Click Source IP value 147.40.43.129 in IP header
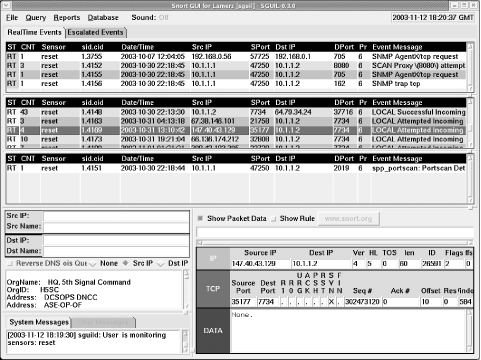Screen dimensions: 481x360 (260, 264)
